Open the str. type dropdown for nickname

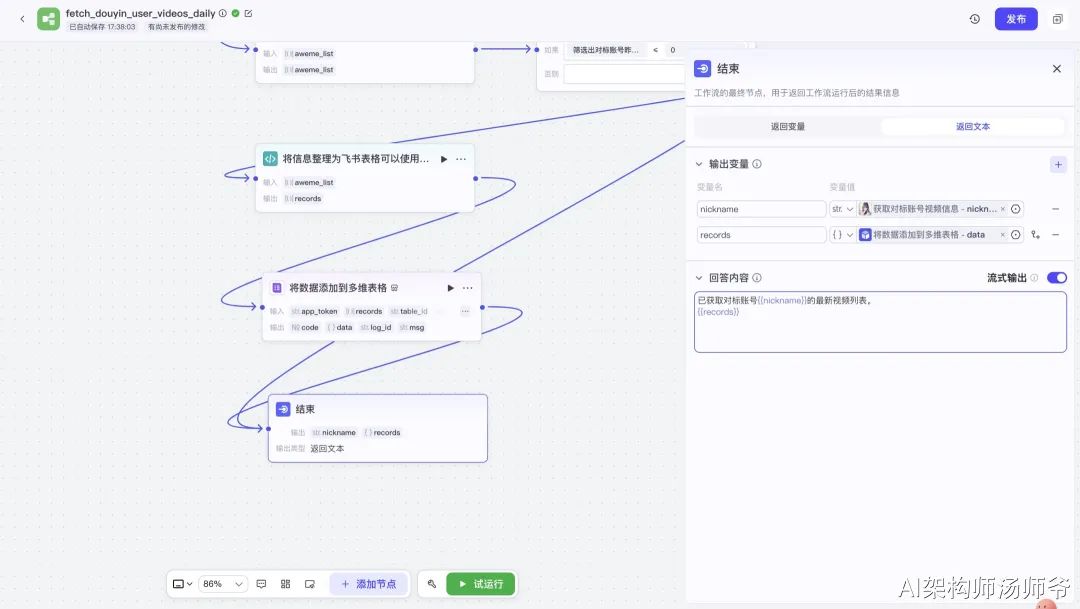[x=842, y=209]
